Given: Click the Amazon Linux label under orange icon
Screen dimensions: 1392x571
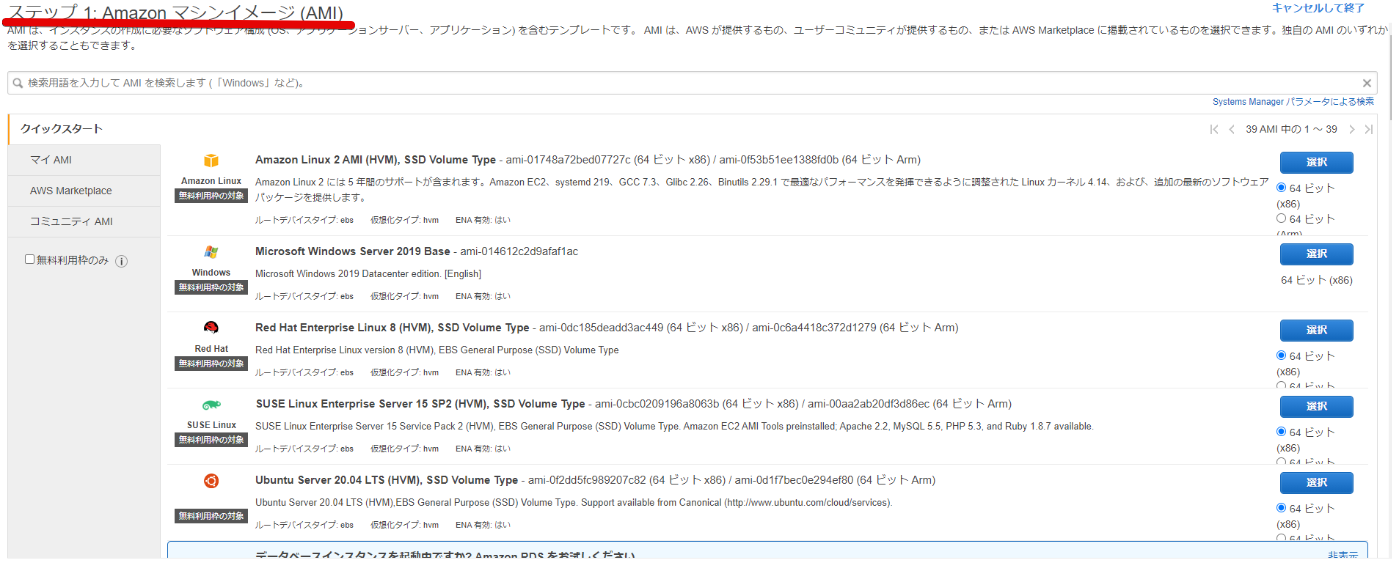Looking at the screenshot, I should (x=211, y=181).
